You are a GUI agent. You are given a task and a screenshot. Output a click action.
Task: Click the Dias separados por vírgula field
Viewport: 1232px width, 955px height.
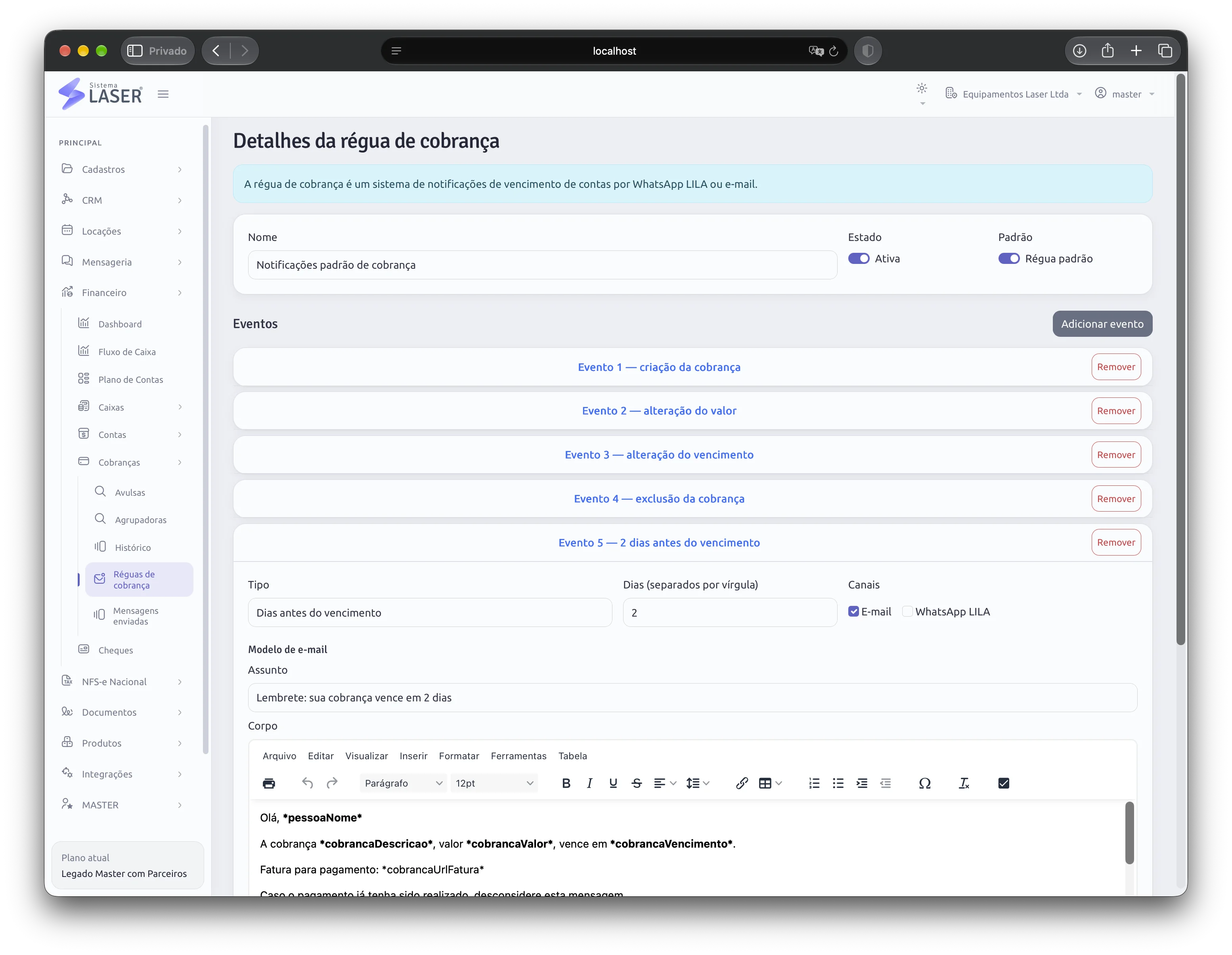[729, 612]
